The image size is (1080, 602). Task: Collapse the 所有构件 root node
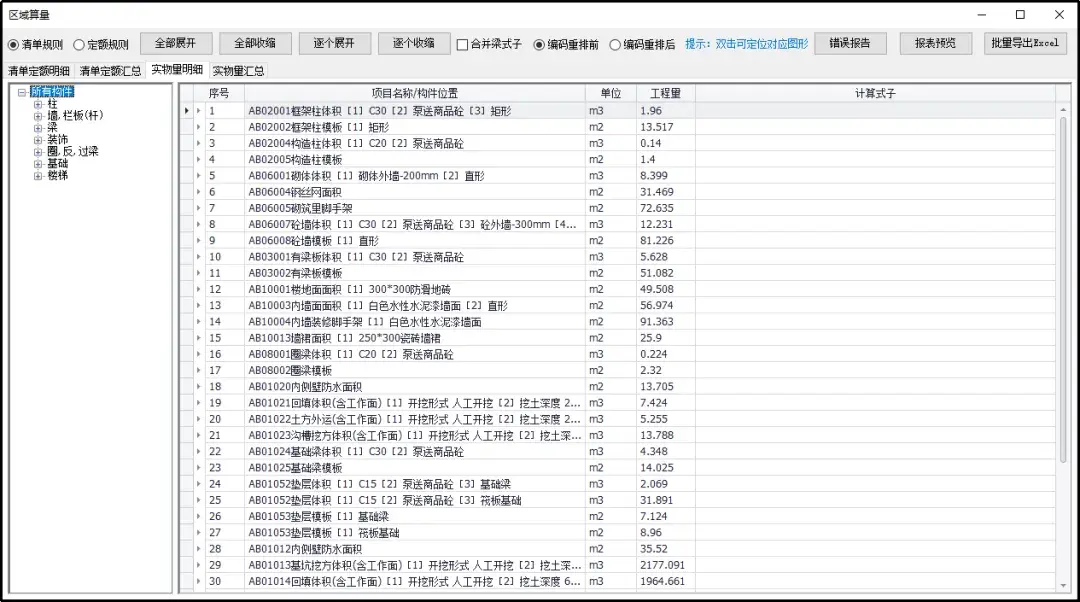[22, 92]
